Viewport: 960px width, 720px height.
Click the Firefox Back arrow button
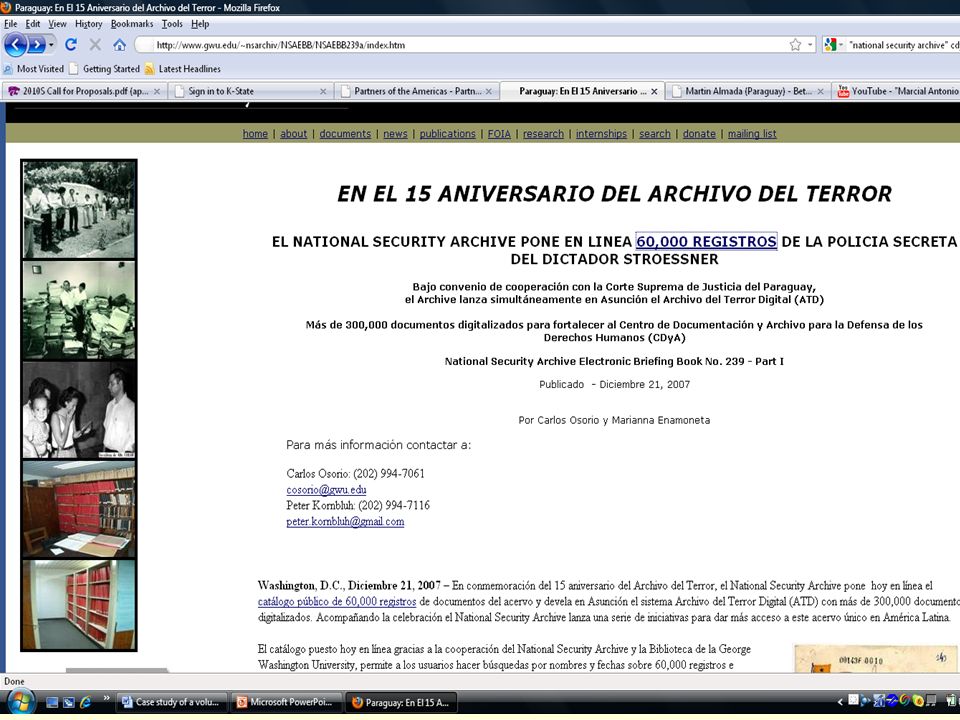[x=15, y=45]
